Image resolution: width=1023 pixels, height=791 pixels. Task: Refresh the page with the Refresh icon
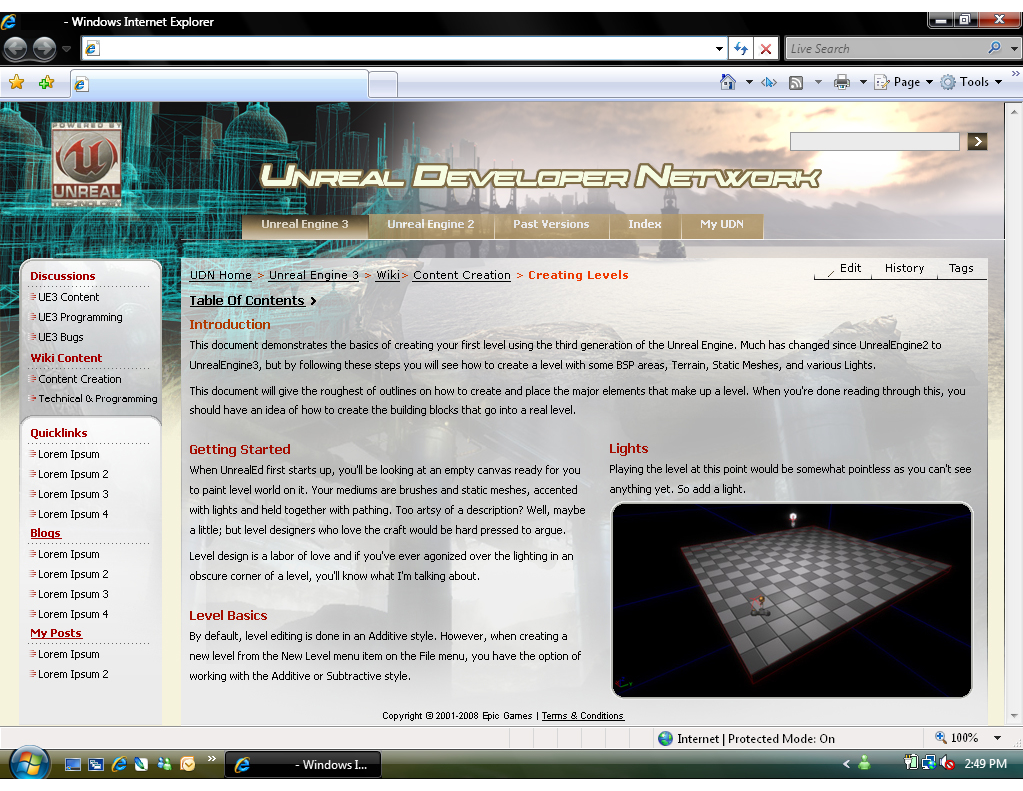point(741,48)
